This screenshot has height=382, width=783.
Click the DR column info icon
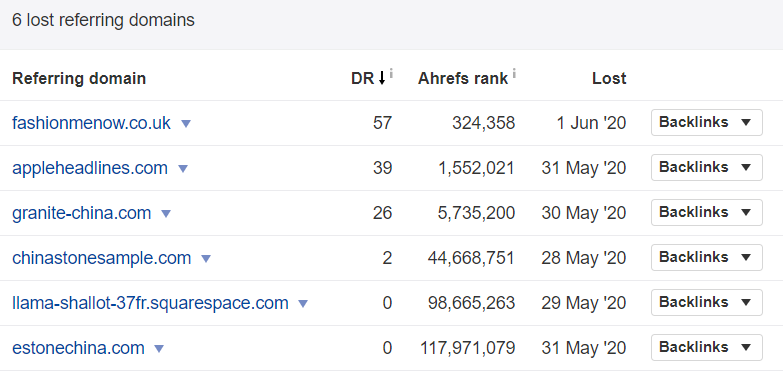point(392,73)
